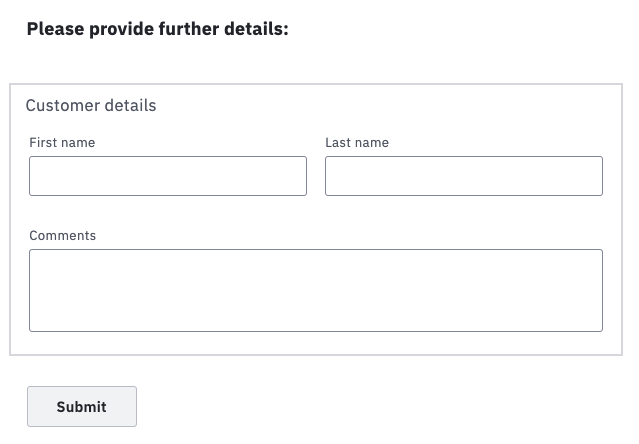Click the label above the right name field

pos(357,143)
